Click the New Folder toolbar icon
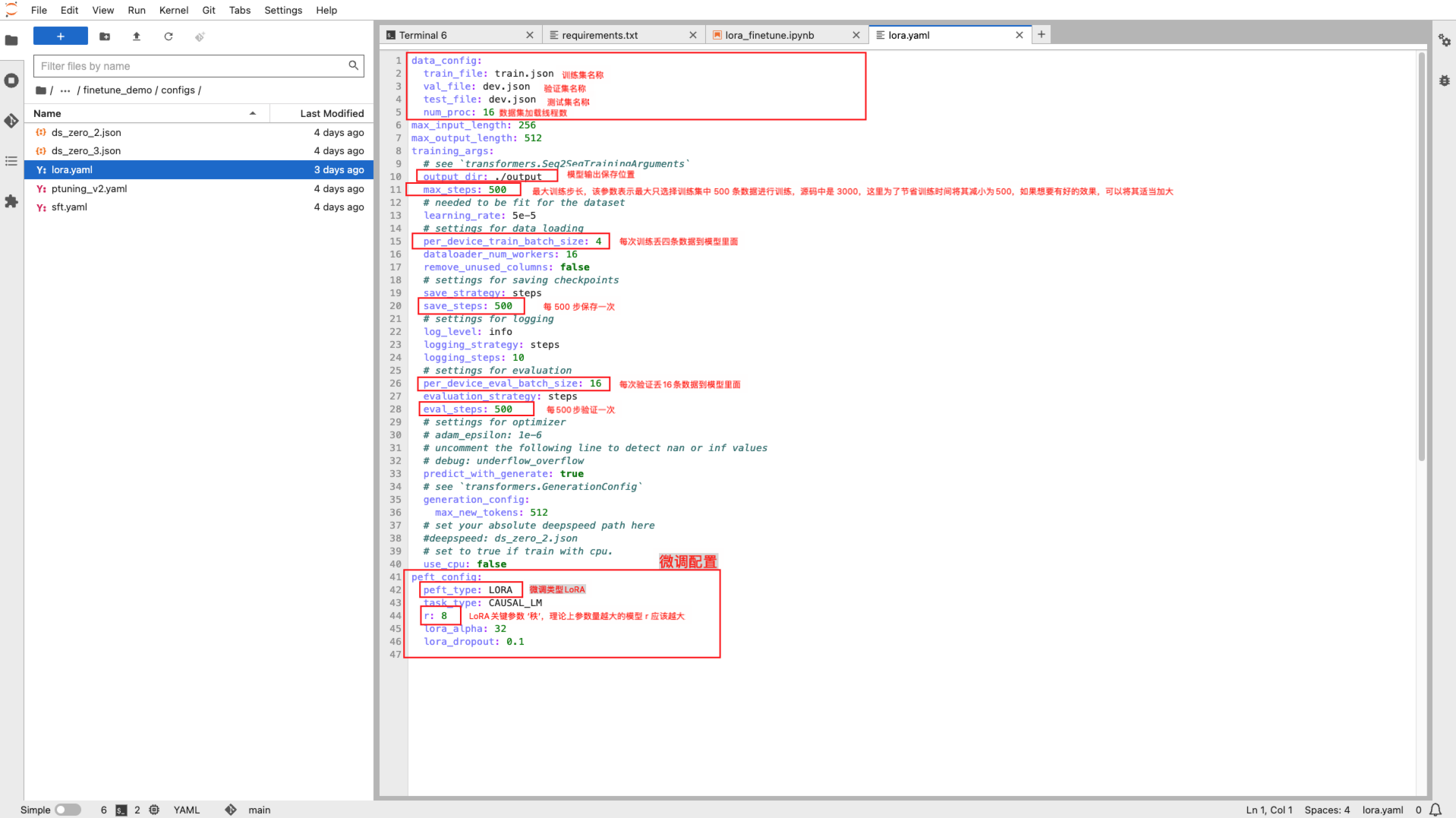 pyautogui.click(x=105, y=36)
